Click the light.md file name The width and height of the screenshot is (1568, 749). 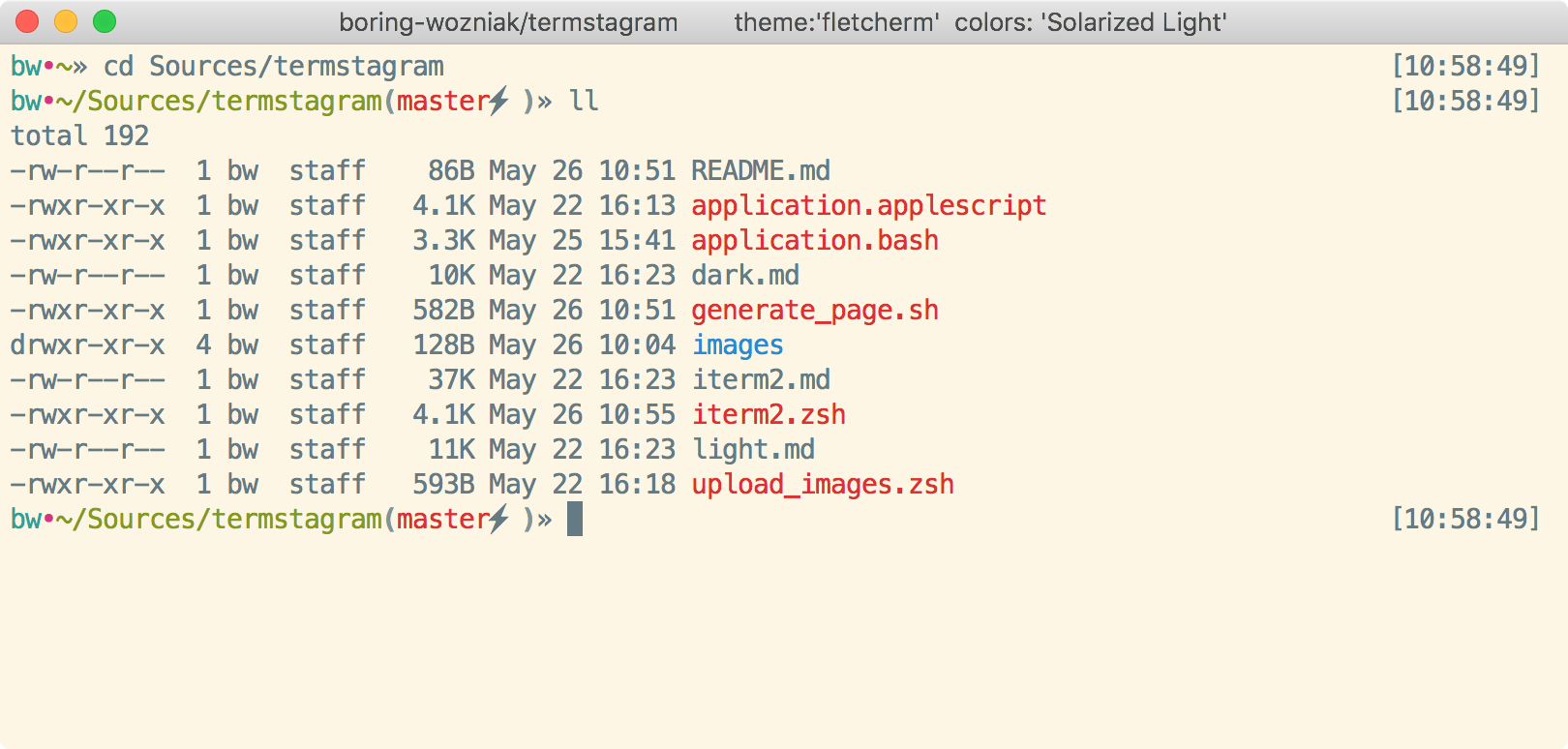753,450
